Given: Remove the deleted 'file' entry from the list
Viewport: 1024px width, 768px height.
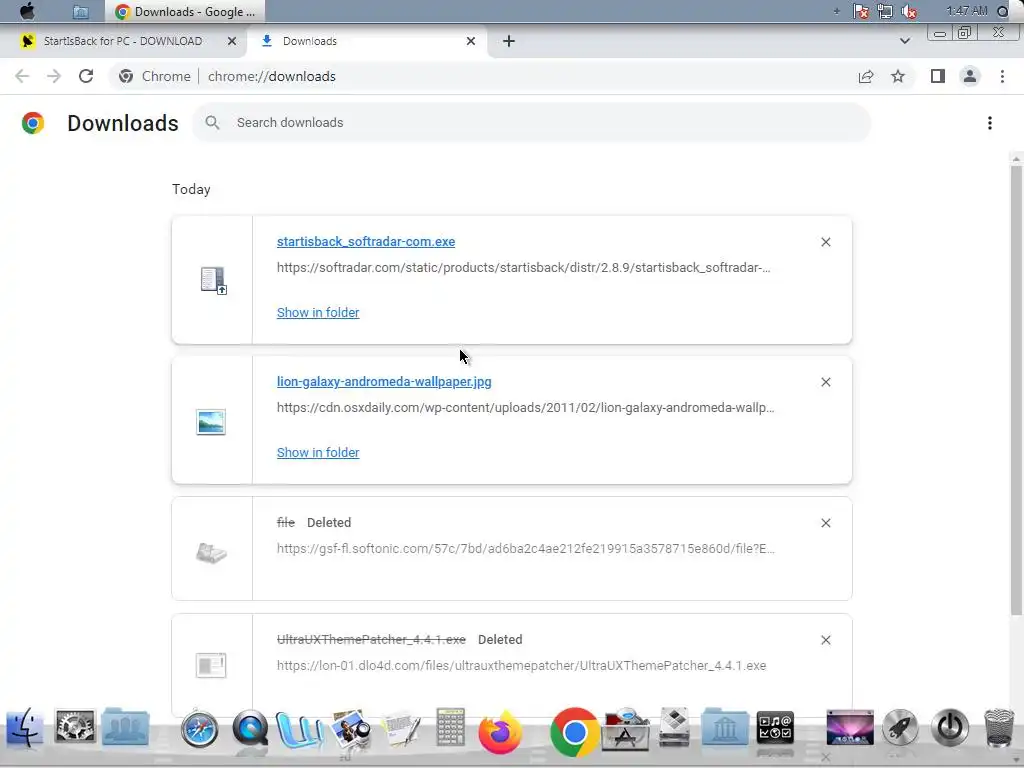Looking at the screenshot, I should (x=825, y=523).
